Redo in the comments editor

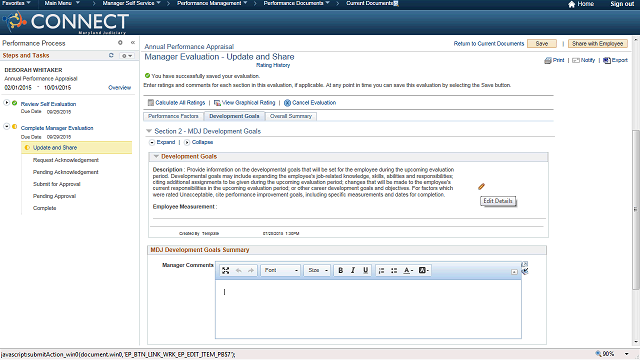click(251, 270)
